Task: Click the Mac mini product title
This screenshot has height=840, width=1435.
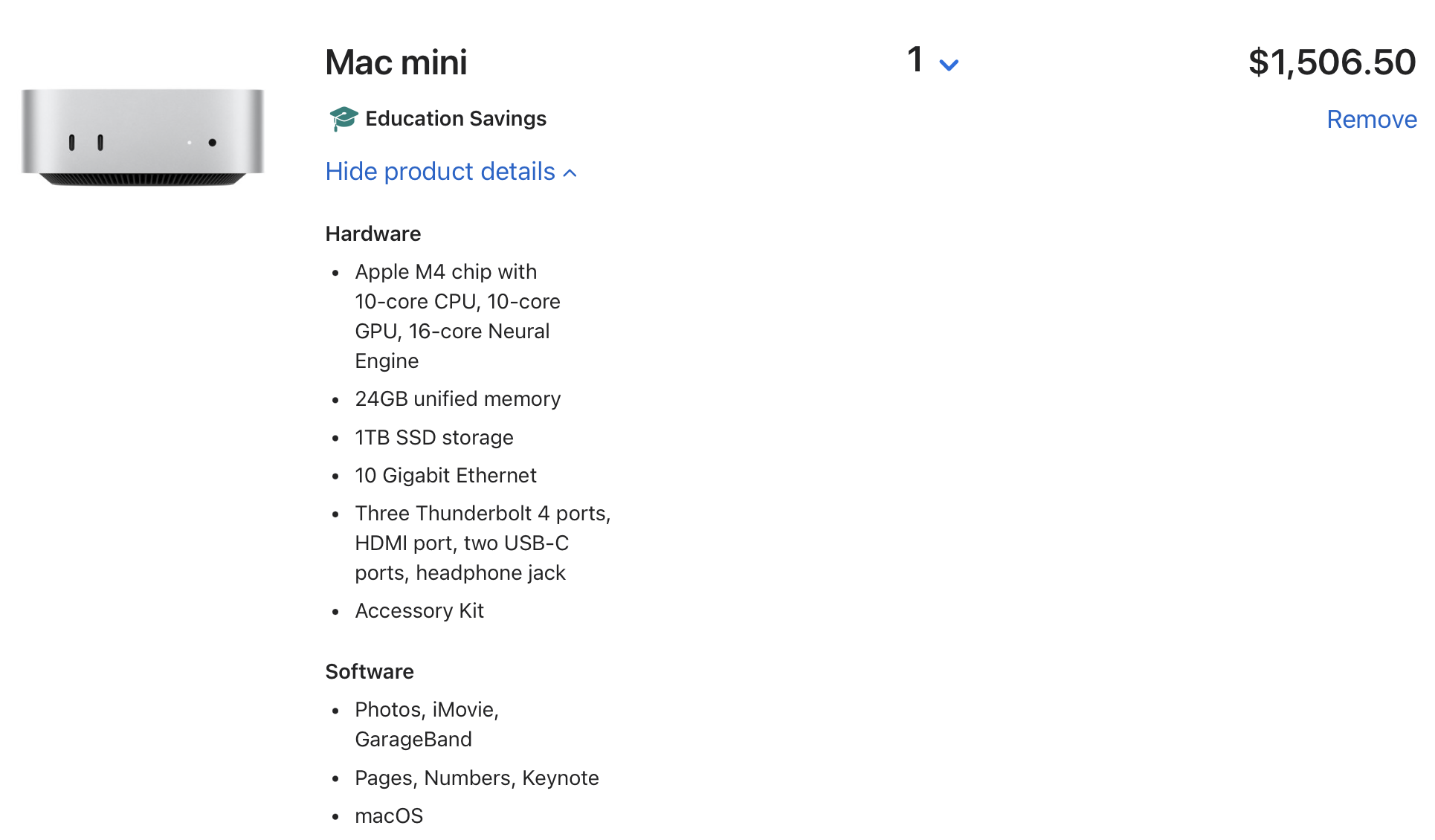Action: click(x=396, y=62)
